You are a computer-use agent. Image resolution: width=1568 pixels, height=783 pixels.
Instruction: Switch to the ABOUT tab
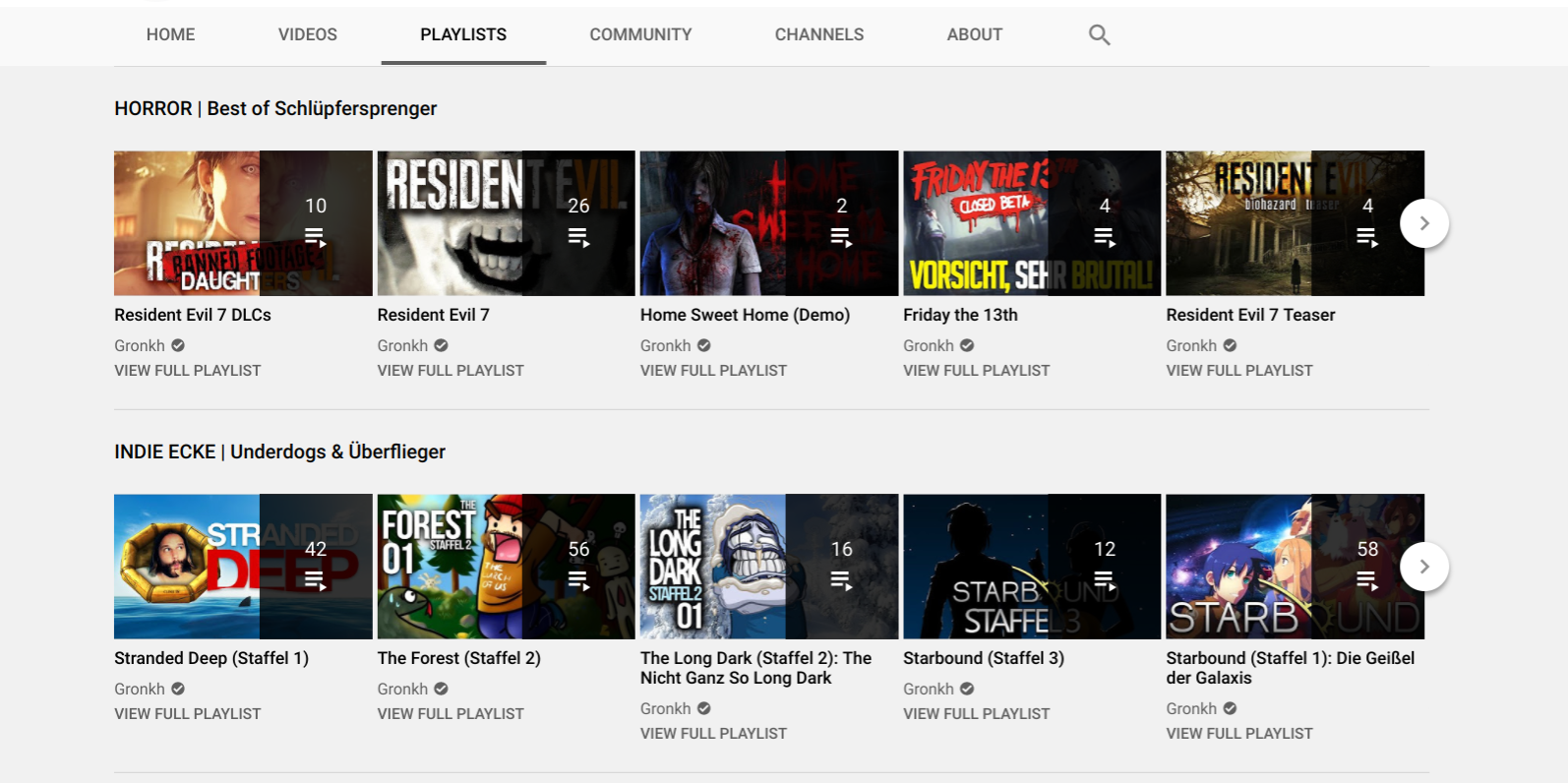click(x=975, y=34)
